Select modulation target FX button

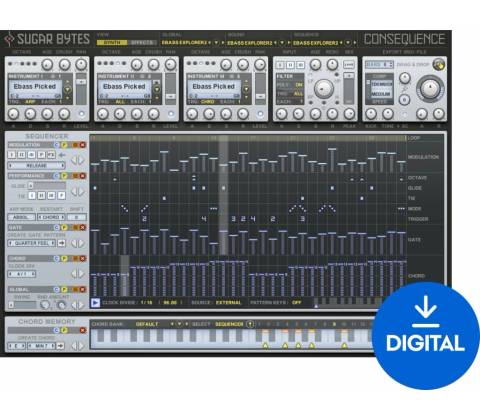click(x=51, y=155)
